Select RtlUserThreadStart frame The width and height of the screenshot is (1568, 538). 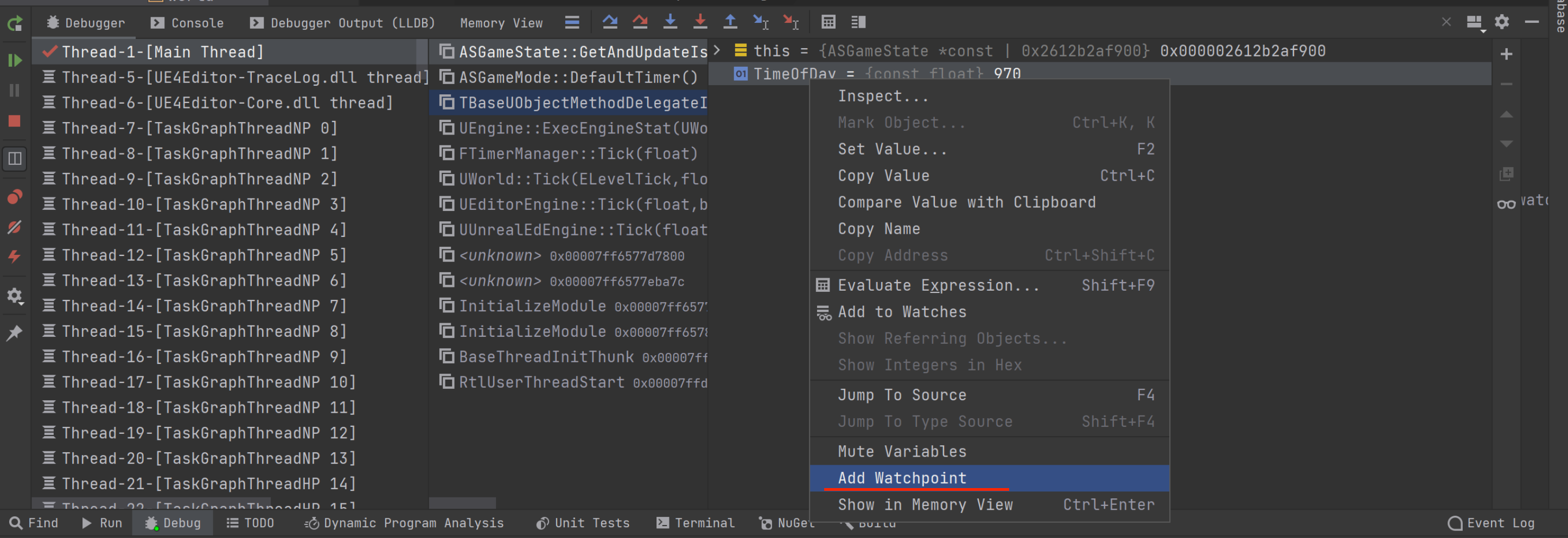[569, 383]
